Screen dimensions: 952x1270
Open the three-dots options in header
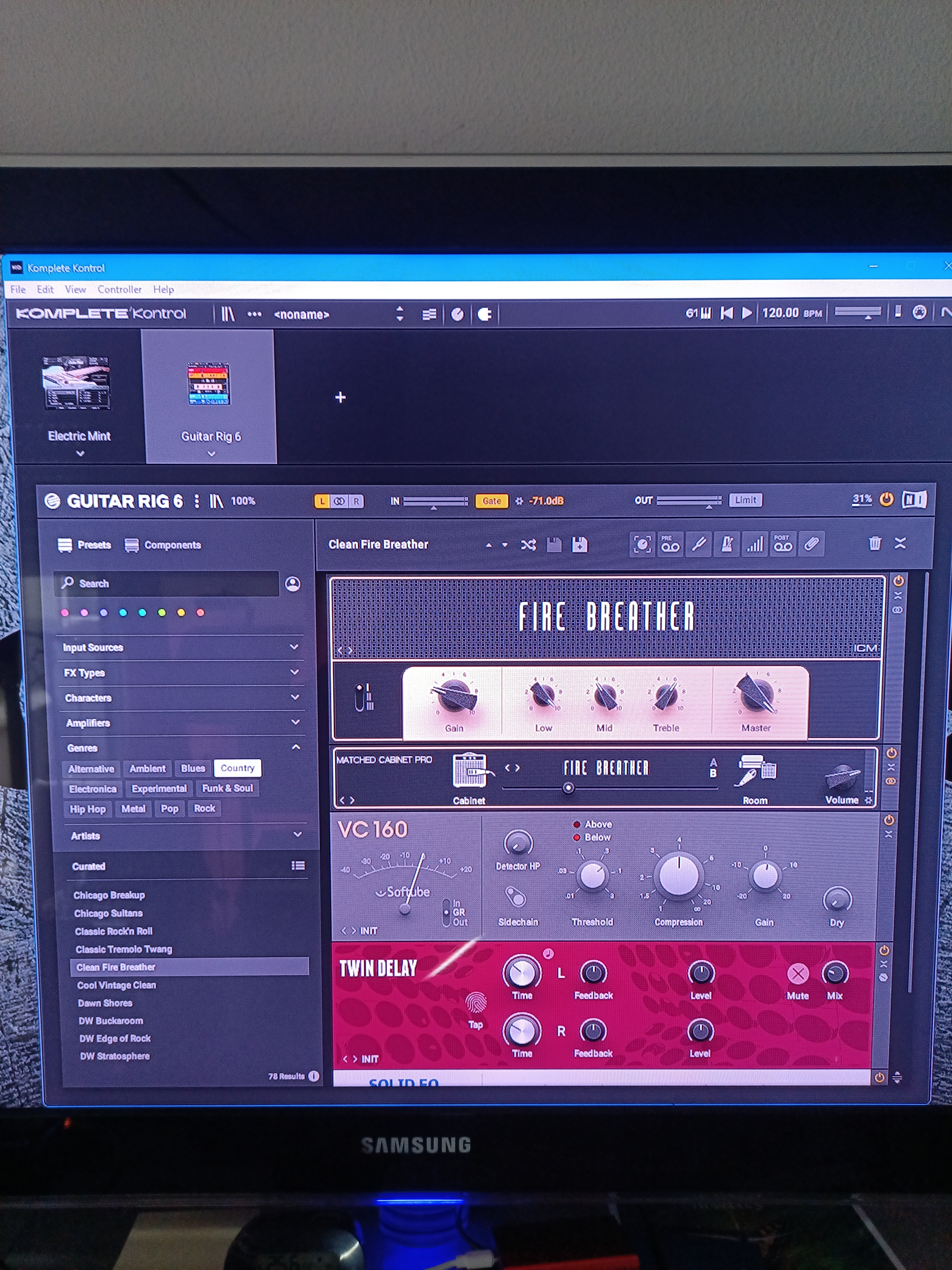click(x=254, y=314)
